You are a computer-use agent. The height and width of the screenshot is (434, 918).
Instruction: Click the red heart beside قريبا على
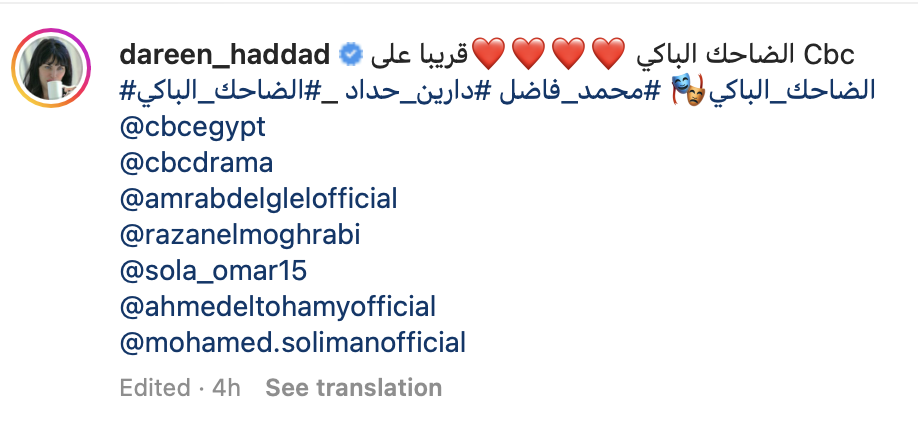(x=489, y=51)
